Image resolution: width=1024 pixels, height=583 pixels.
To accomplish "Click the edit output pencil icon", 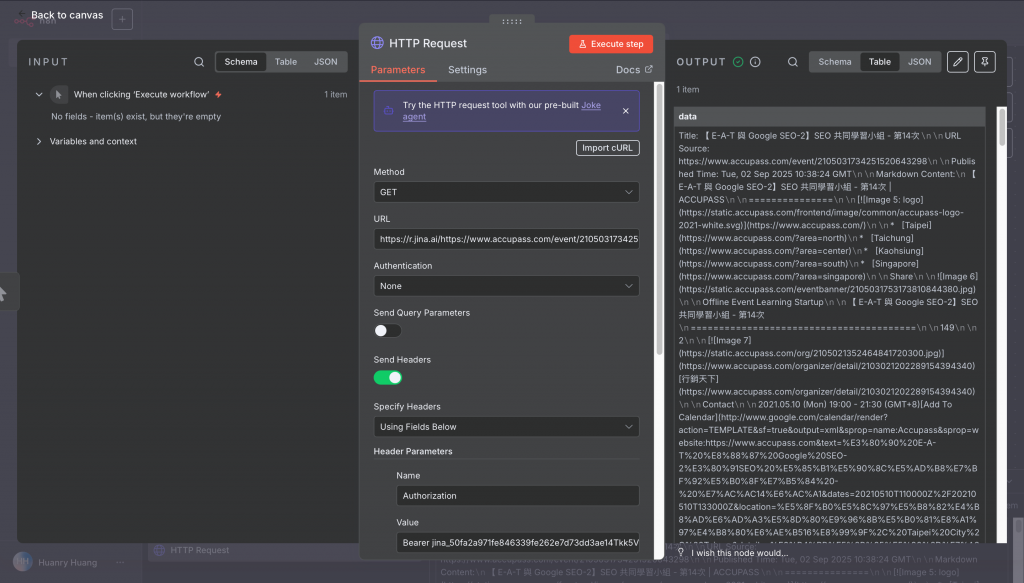I will (x=957, y=61).
